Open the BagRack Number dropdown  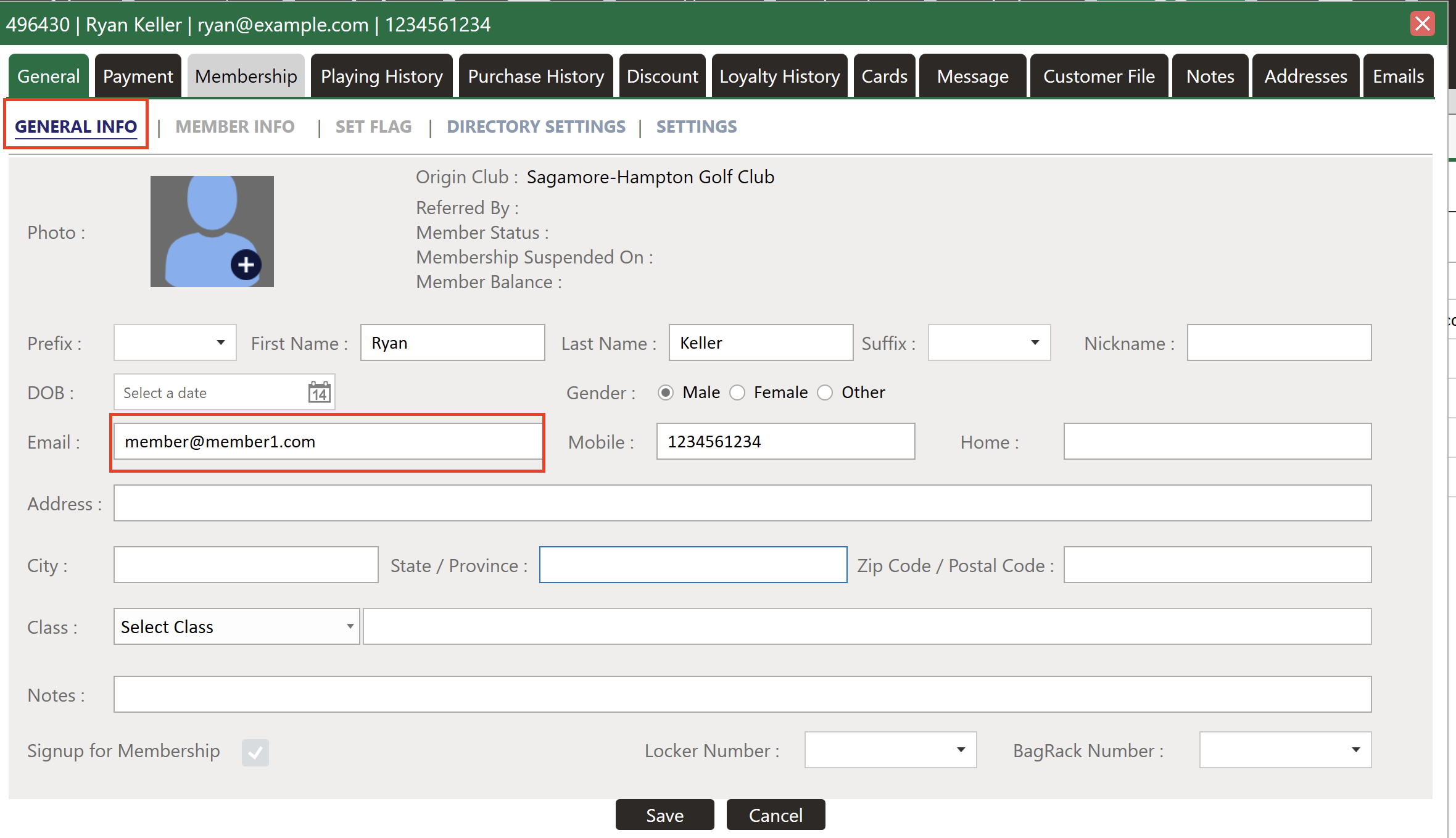pos(1284,750)
